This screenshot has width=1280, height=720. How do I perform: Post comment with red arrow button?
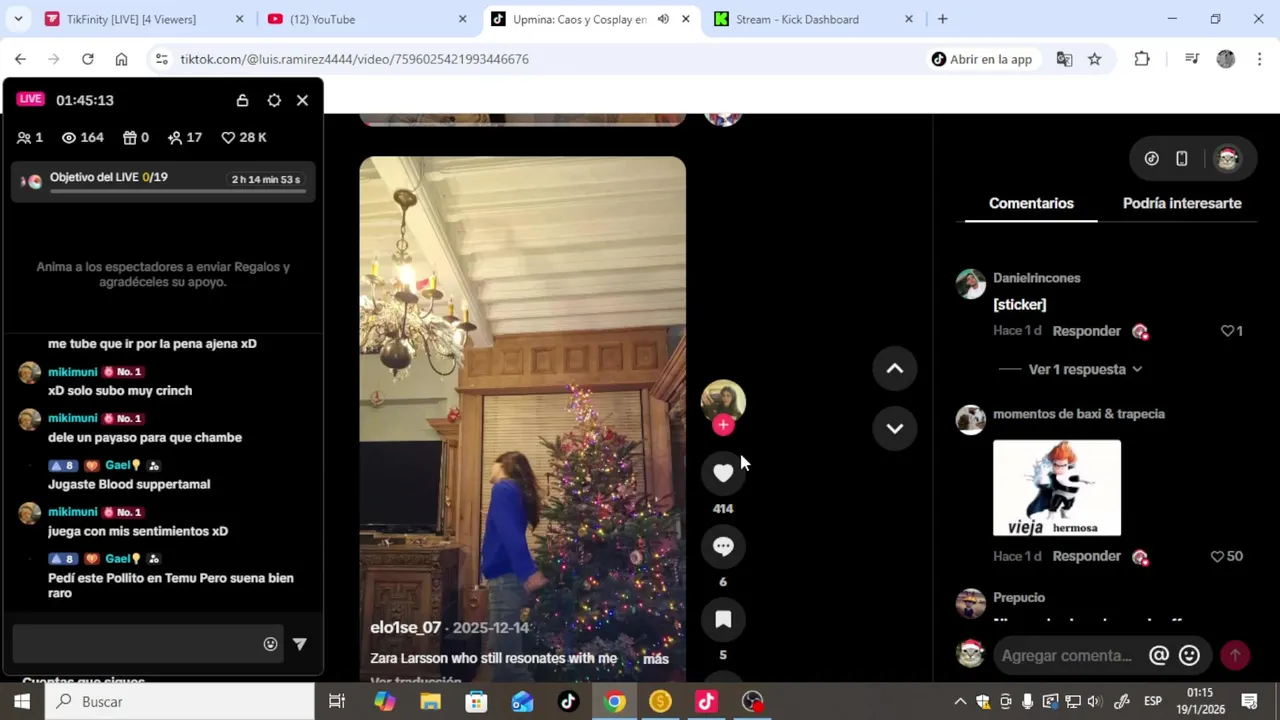pyautogui.click(x=1235, y=655)
